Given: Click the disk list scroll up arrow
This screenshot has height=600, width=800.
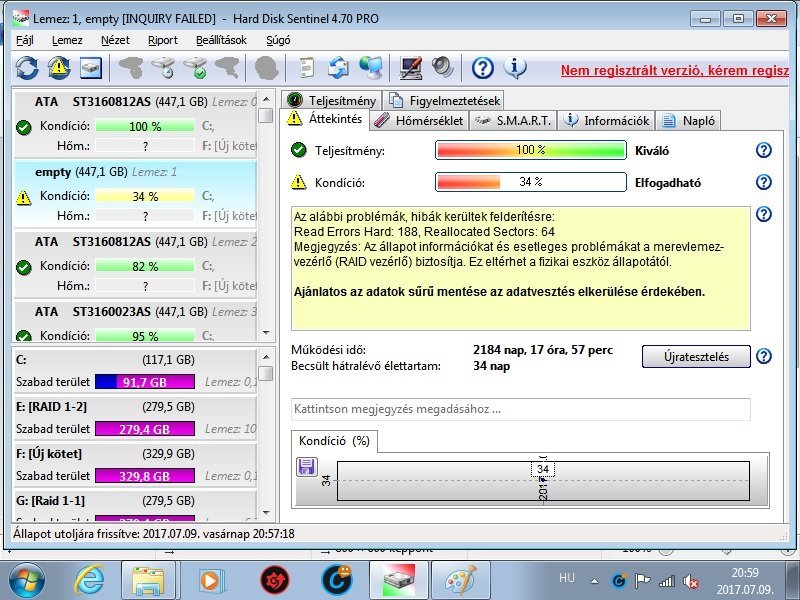Looking at the screenshot, I should (266, 98).
